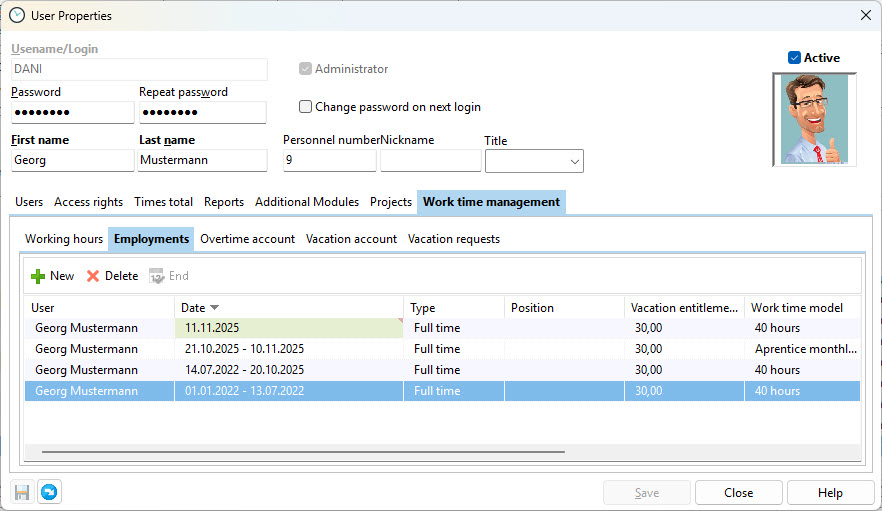Screen dimensions: 882x511
Task: Click the green plus New employment icon
Action: (38, 276)
